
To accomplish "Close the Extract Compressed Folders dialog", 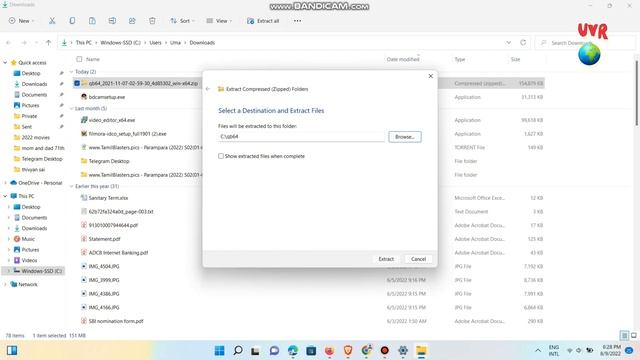I will [431, 76].
